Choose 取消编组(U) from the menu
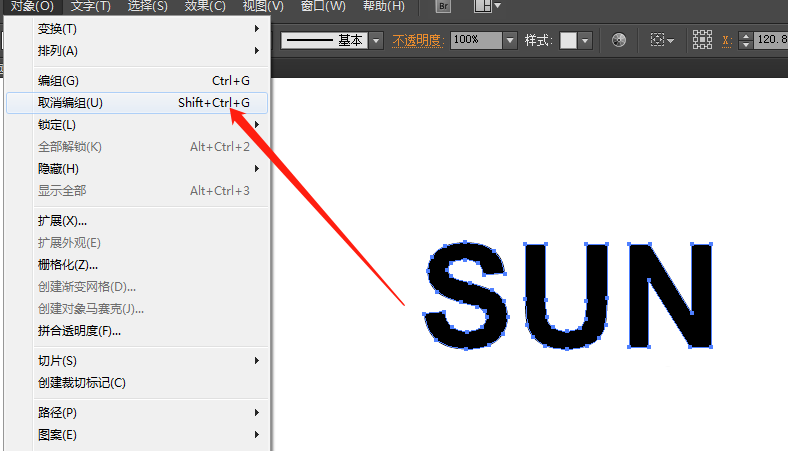Screen dimensions: 788x451 pyautogui.click(x=70, y=103)
